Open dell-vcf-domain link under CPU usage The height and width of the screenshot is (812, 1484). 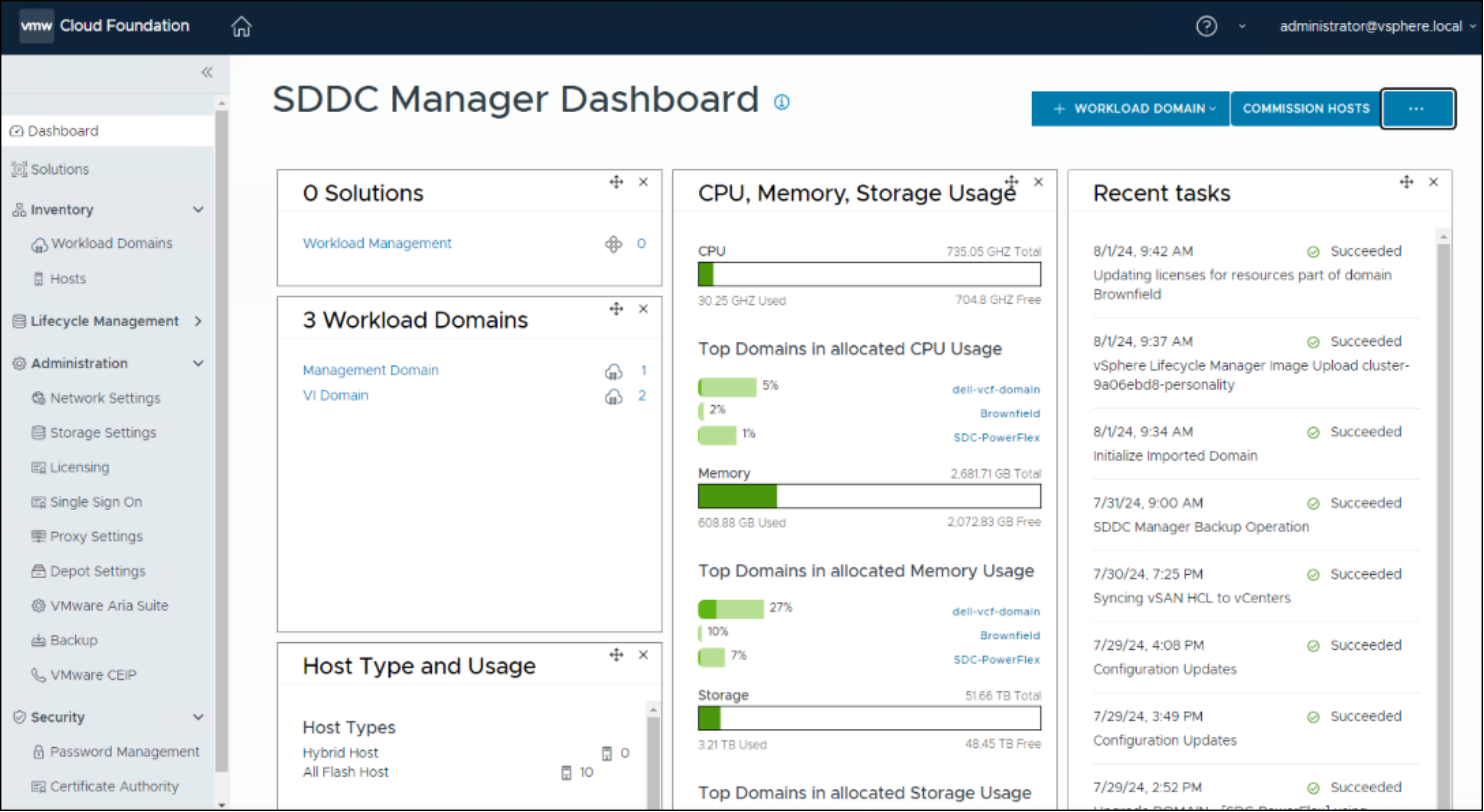(x=996, y=390)
